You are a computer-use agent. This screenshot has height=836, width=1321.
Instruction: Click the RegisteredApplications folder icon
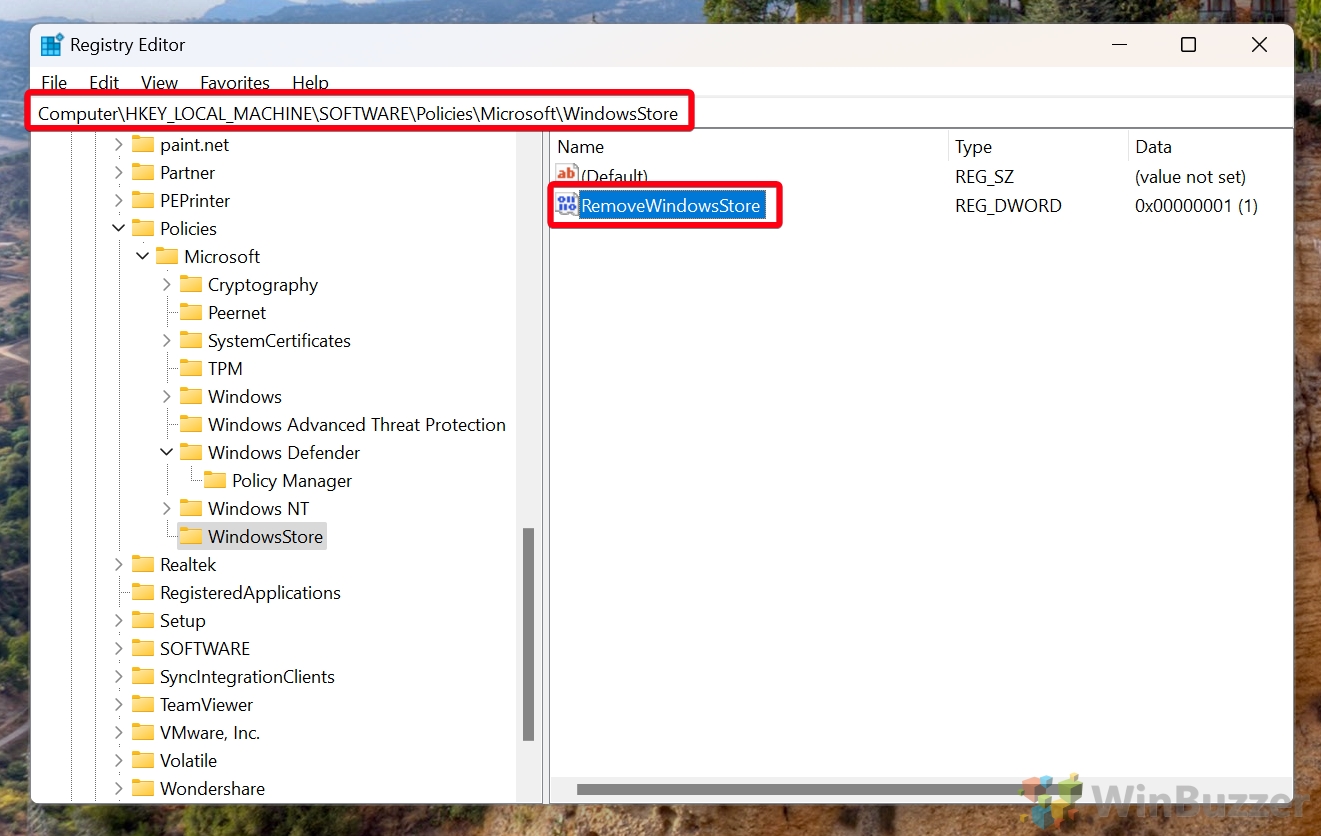tap(143, 593)
